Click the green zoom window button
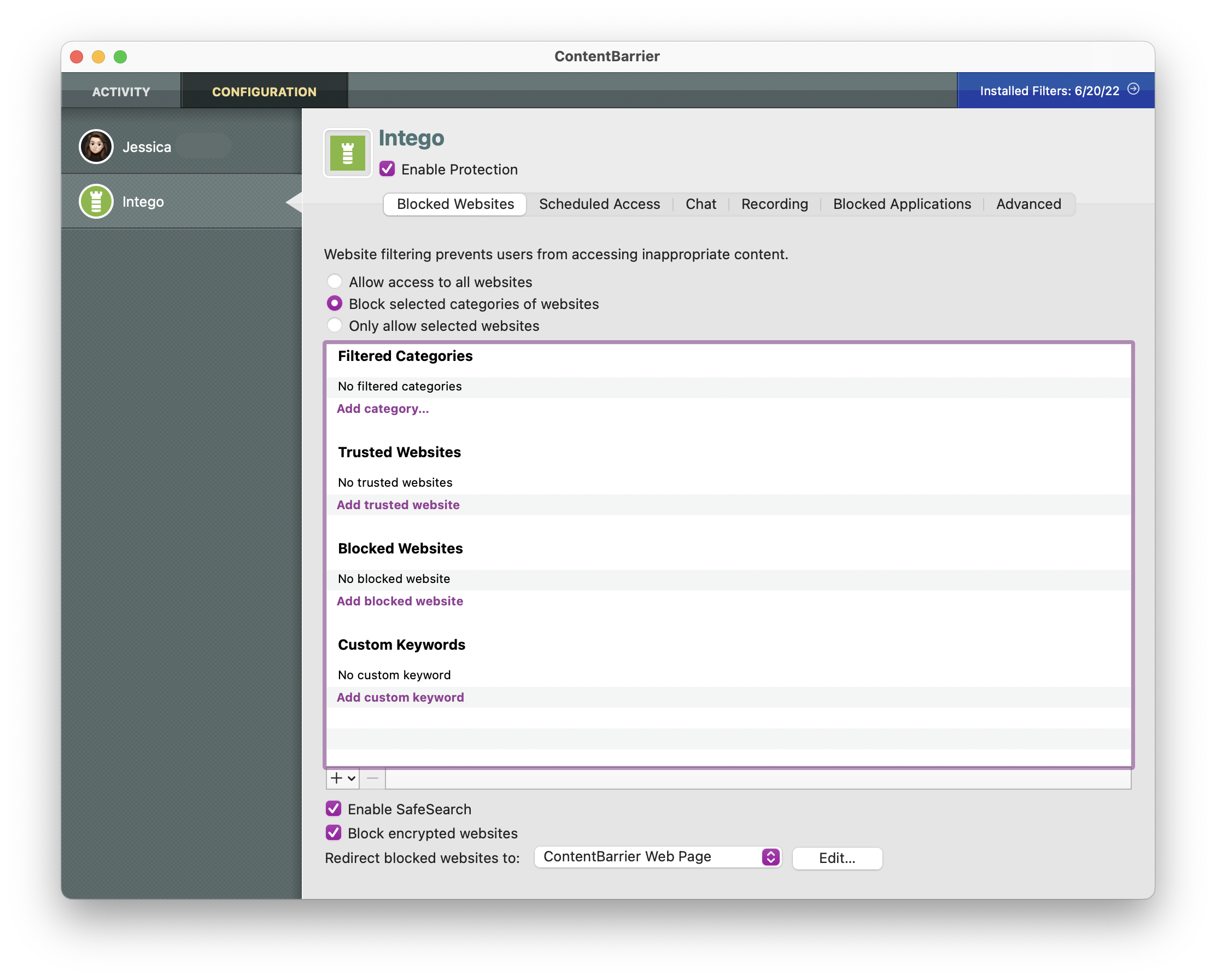Viewport: 1216px width, 980px height. click(x=120, y=56)
